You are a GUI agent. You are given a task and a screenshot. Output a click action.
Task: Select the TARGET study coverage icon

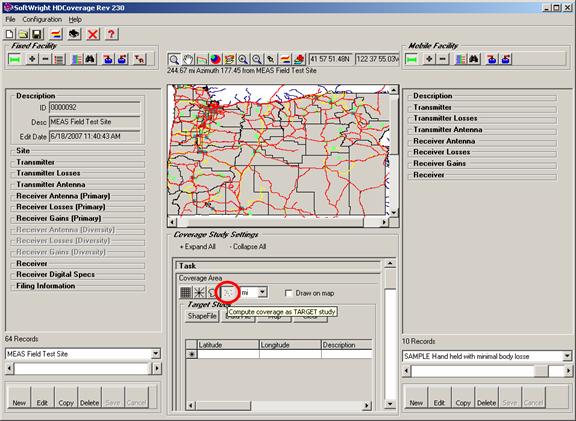(228, 292)
